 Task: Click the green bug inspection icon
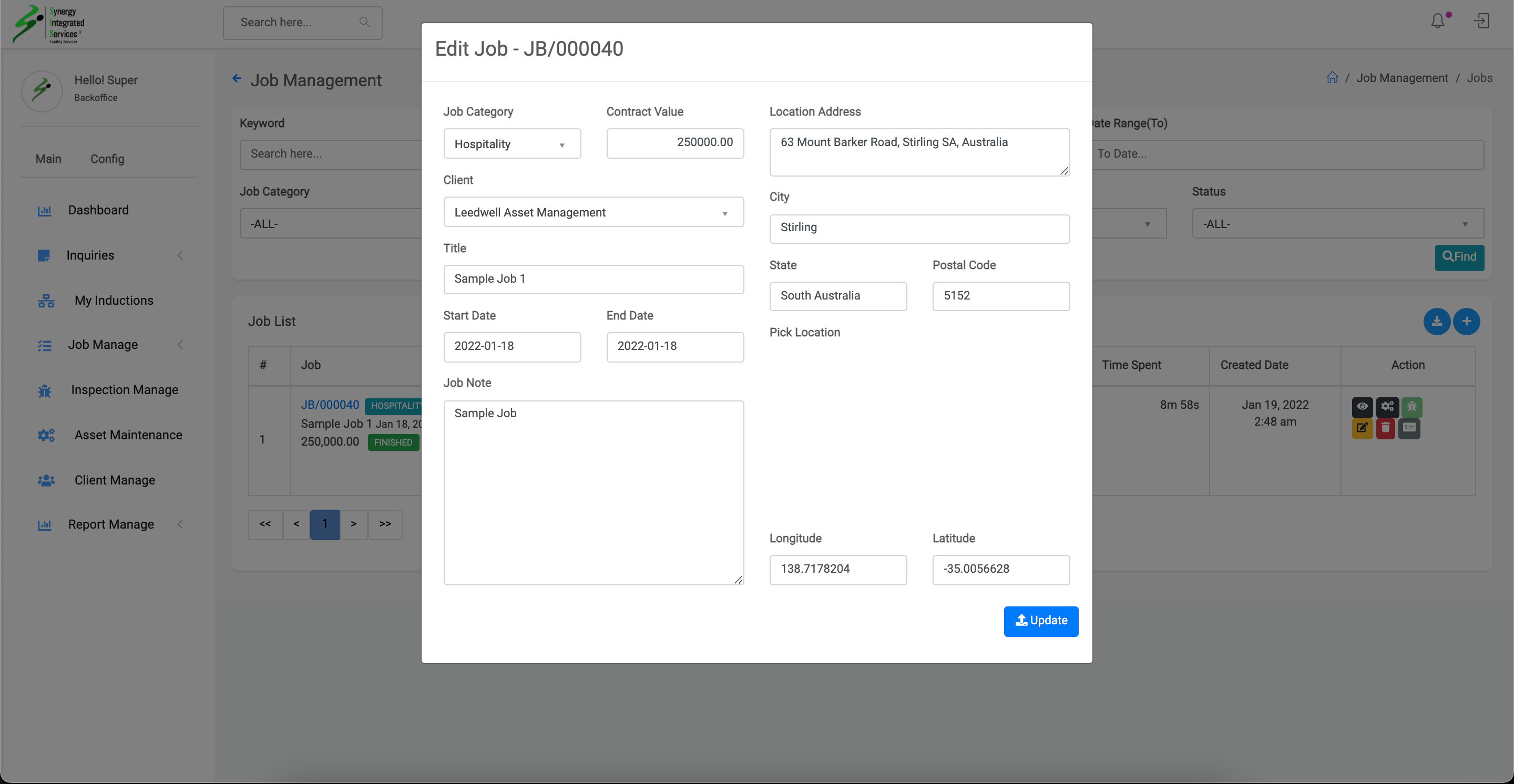[x=1411, y=406]
